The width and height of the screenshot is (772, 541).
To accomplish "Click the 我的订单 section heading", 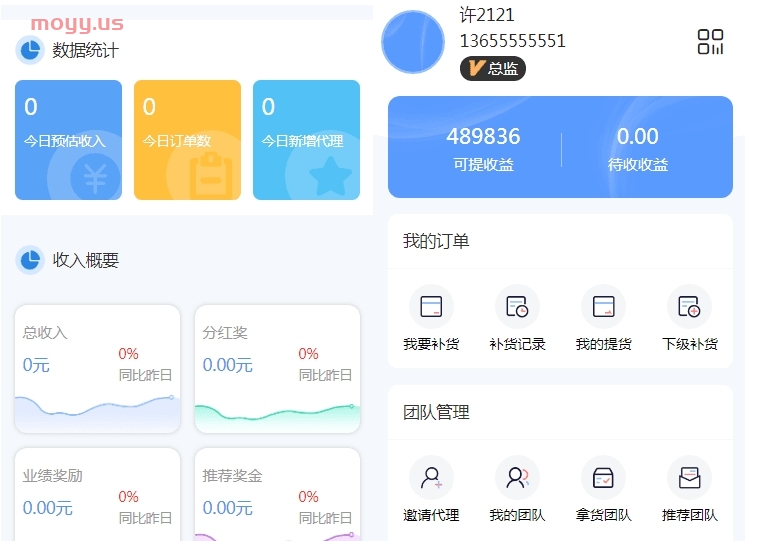I will (436, 241).
